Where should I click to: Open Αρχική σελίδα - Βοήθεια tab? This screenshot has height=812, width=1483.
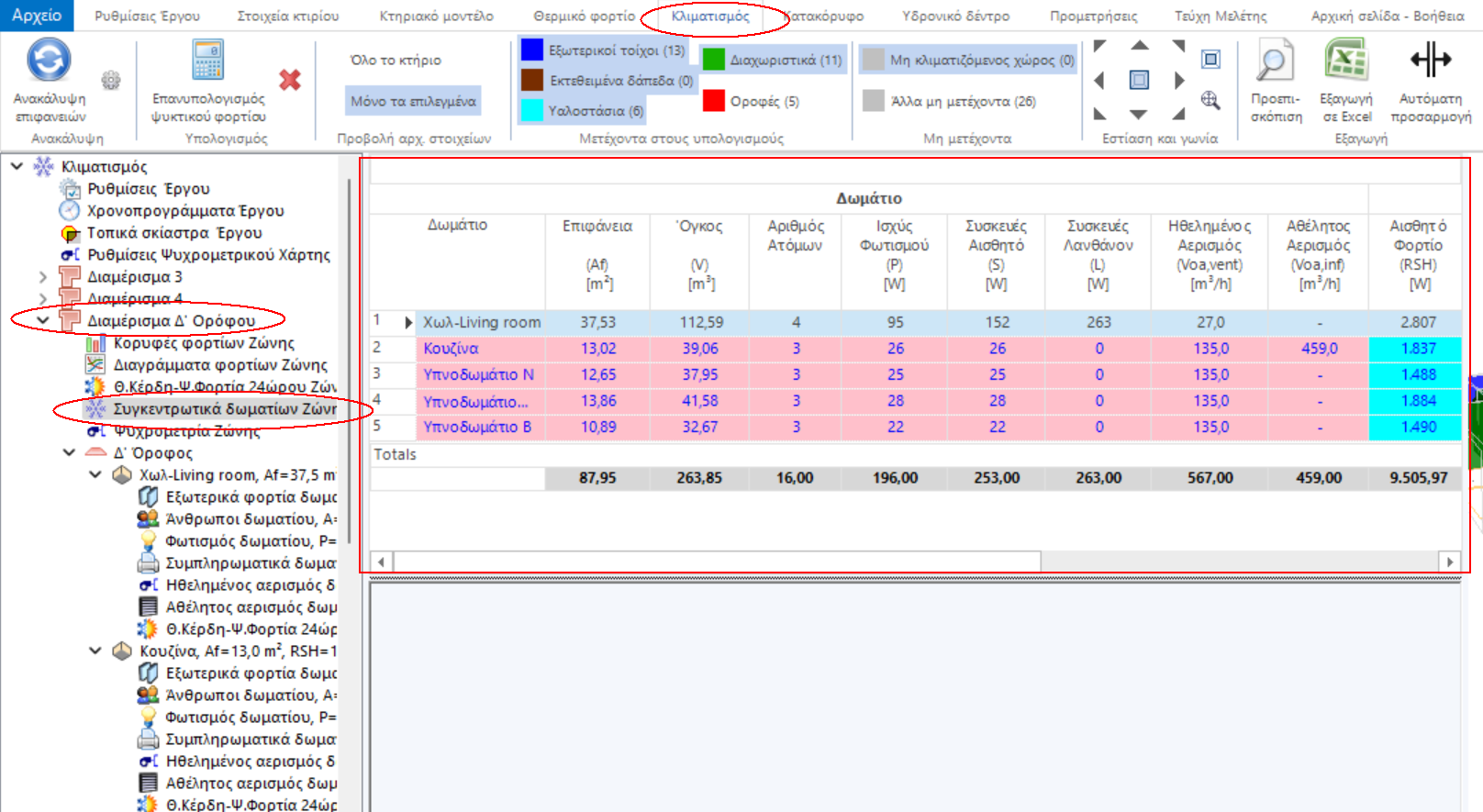click(1388, 17)
